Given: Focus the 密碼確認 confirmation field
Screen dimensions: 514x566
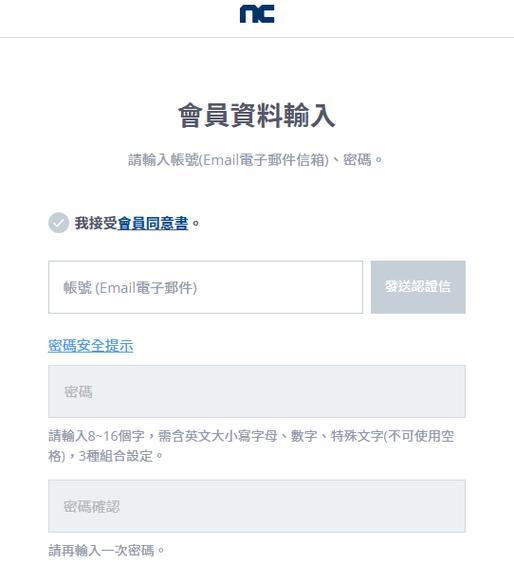Looking at the screenshot, I should coord(257,506).
